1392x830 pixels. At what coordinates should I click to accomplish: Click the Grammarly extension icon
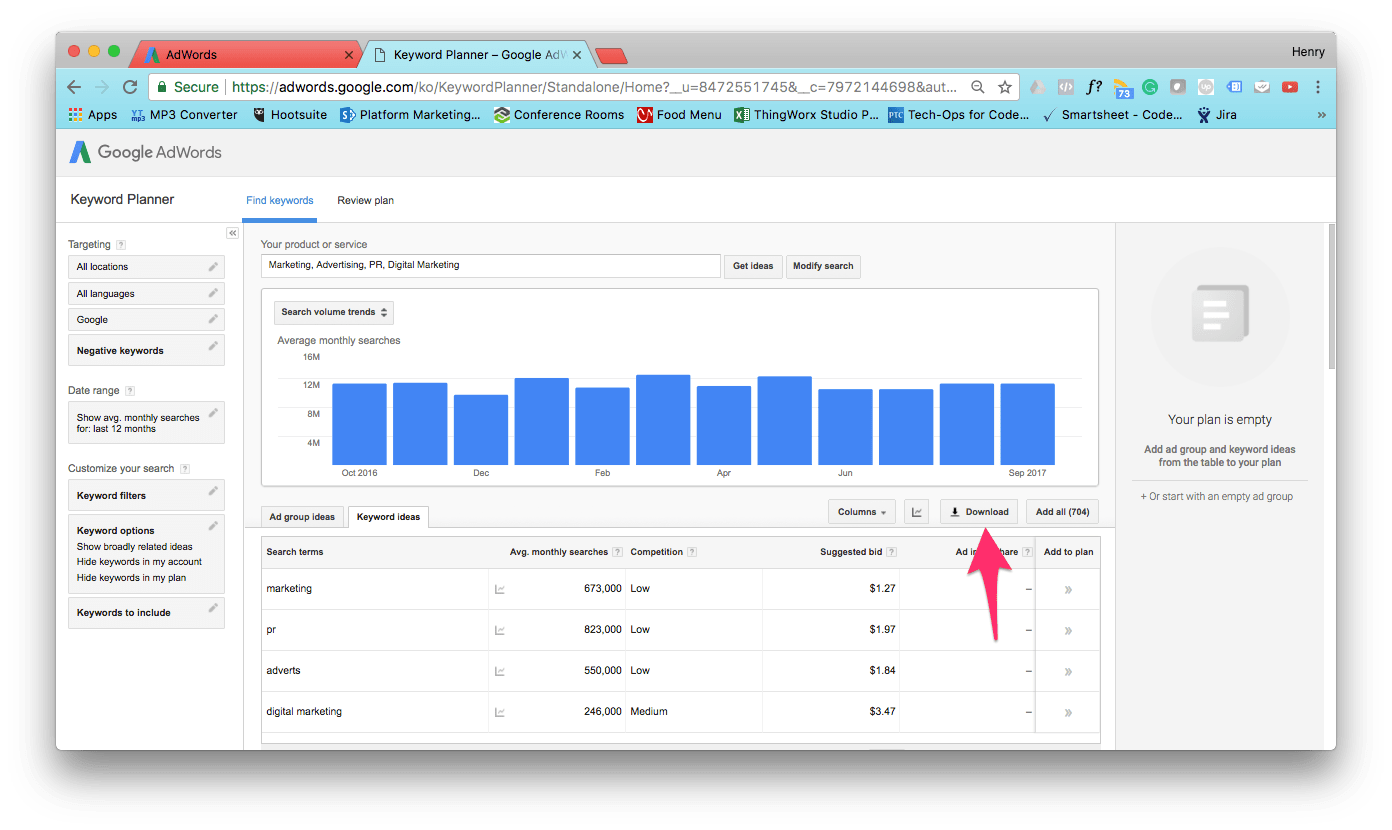pos(1150,87)
